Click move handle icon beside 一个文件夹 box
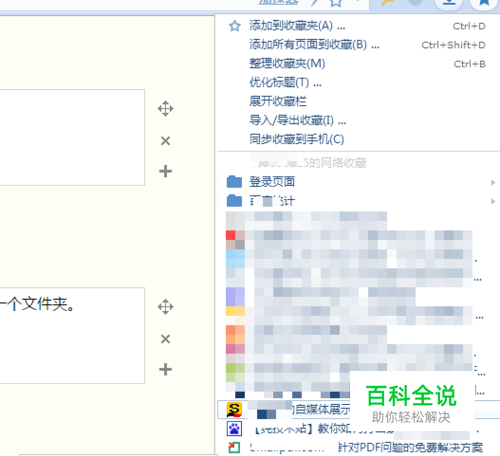 (166, 307)
